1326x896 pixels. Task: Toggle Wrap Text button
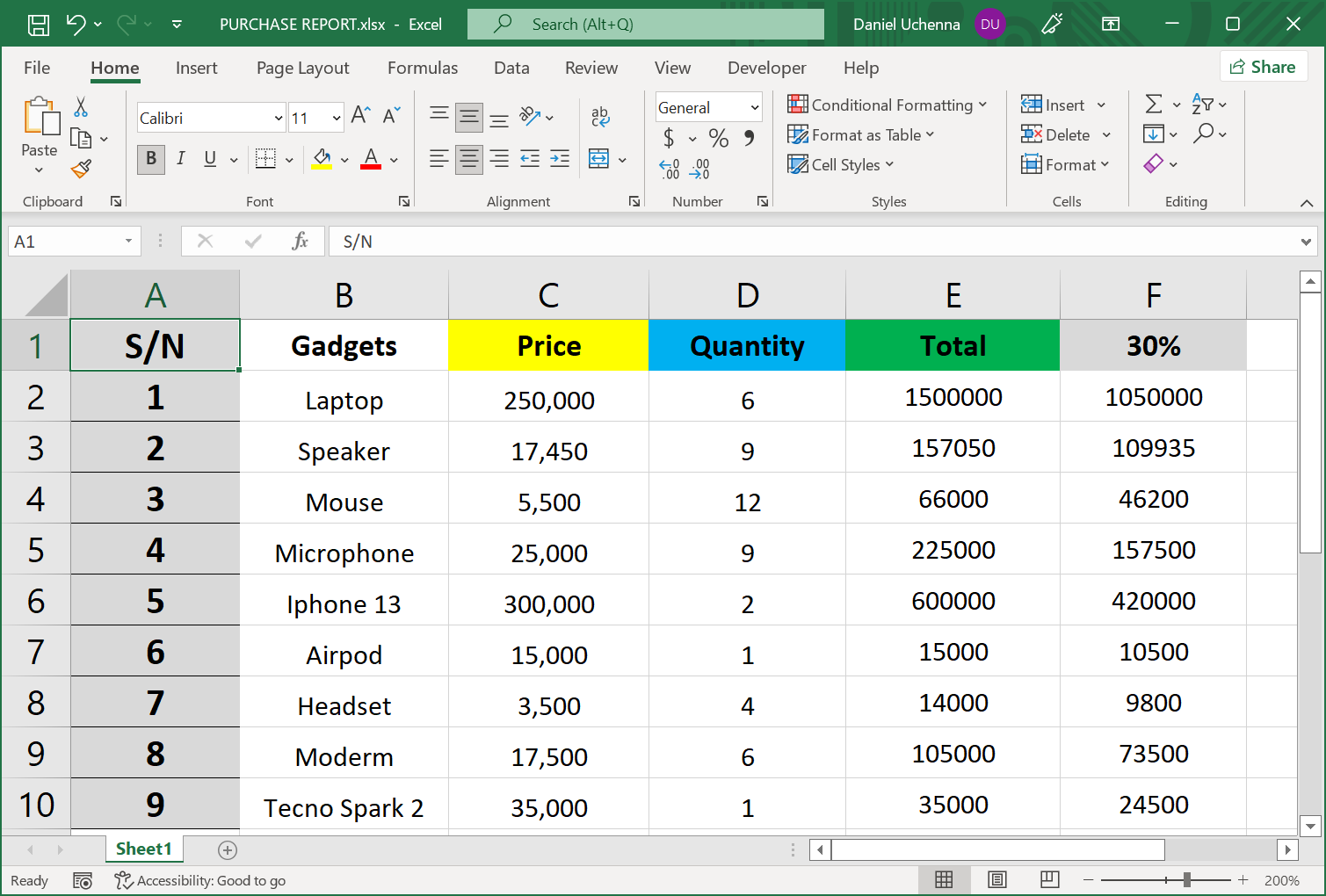point(600,116)
